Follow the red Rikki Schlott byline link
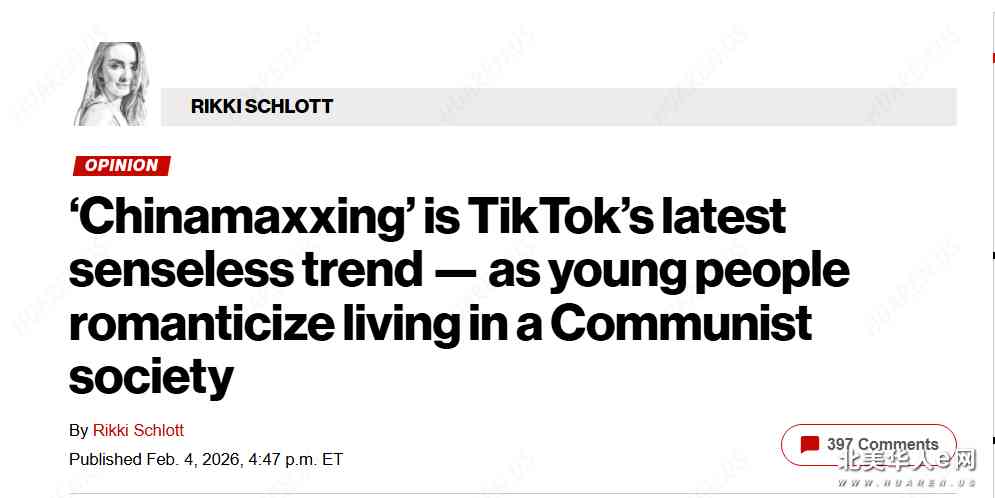This screenshot has height=498, width=995. [138, 431]
